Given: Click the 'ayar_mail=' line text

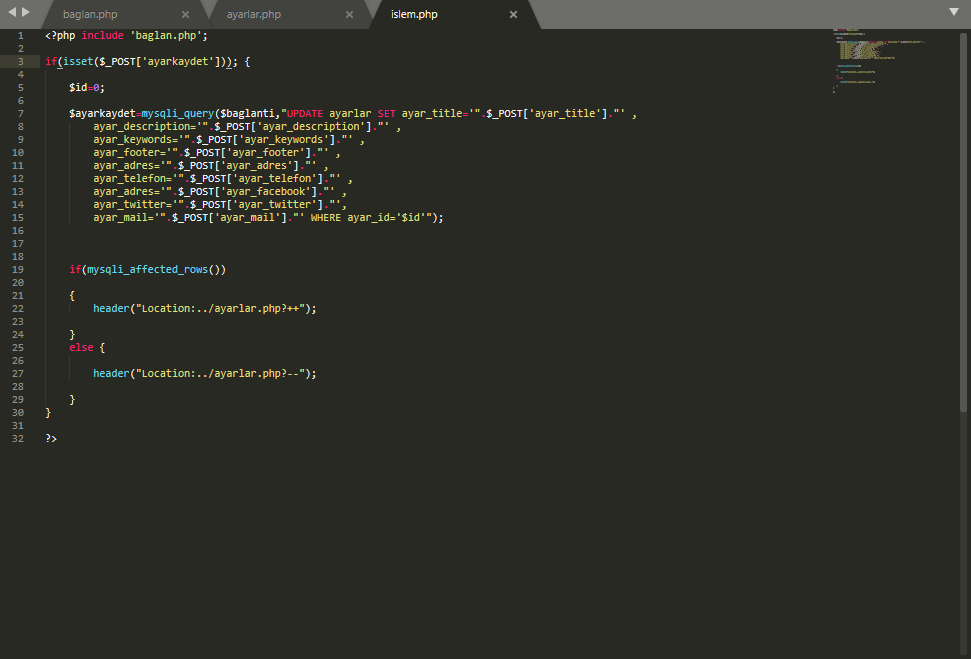Looking at the screenshot, I should point(268,217).
